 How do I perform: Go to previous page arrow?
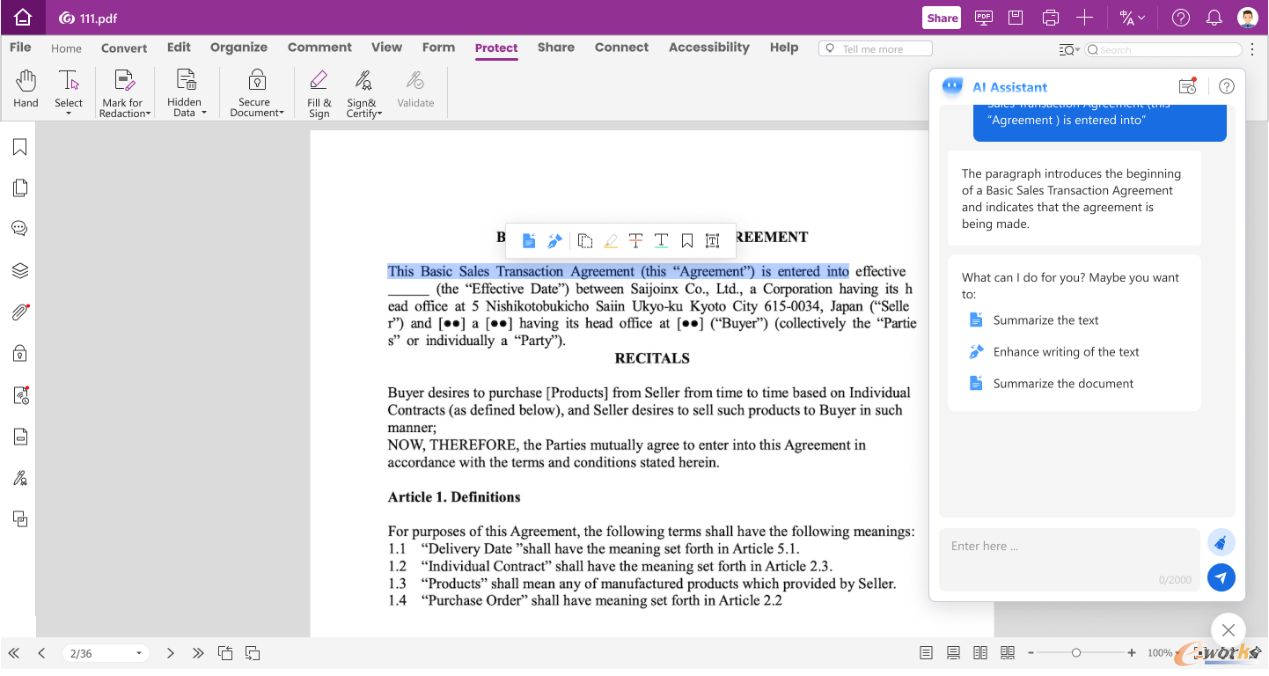(x=41, y=653)
